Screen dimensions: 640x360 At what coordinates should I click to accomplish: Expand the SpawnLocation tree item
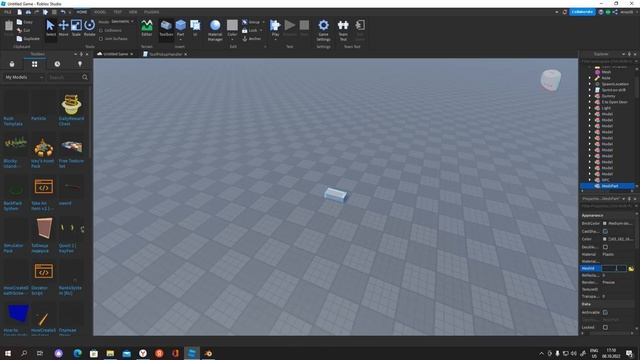coord(589,84)
